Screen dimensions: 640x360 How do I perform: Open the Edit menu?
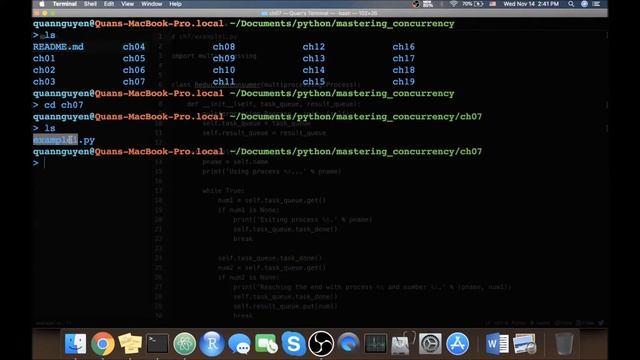click(109, 4)
